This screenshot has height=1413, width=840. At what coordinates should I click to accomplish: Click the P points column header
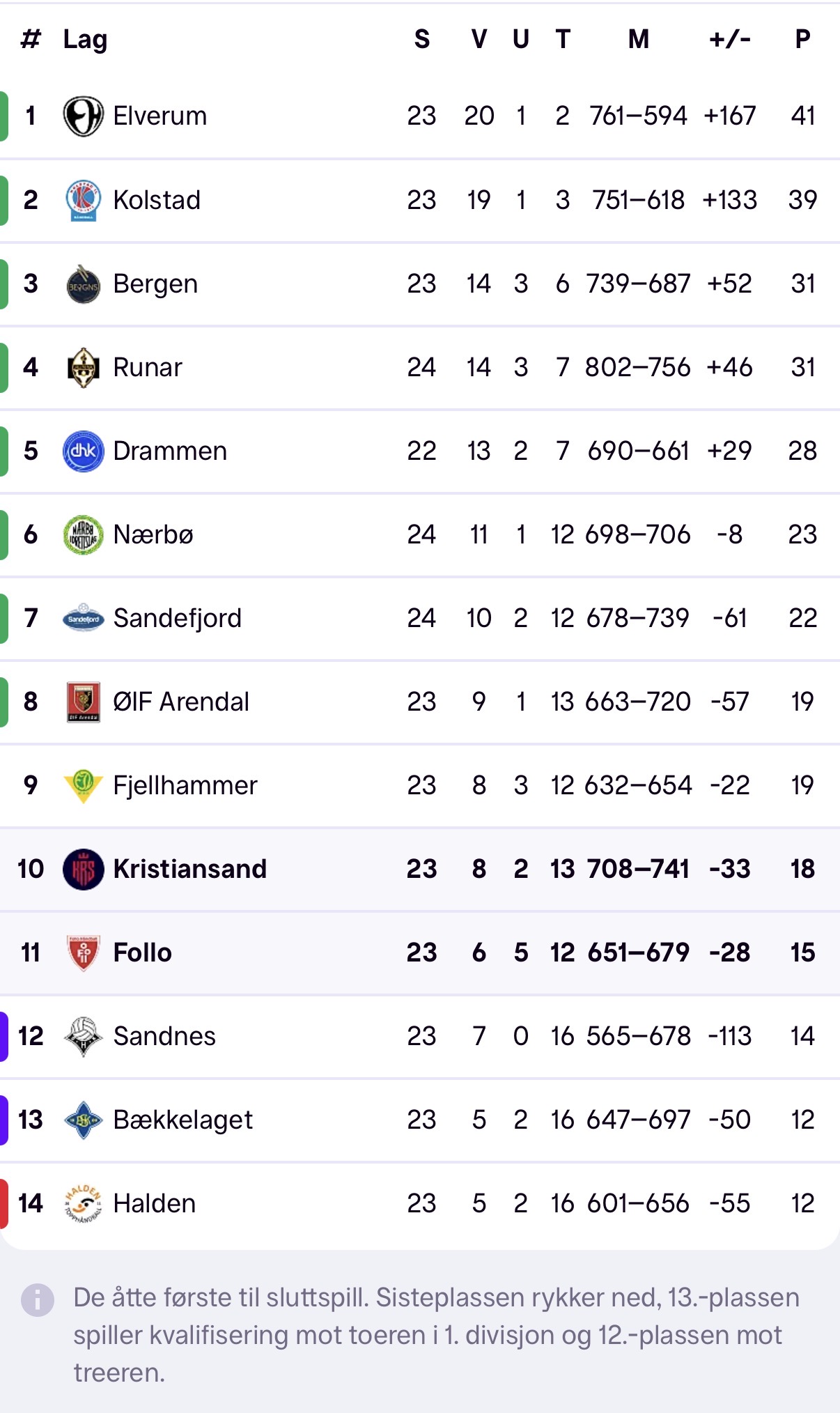click(802, 40)
